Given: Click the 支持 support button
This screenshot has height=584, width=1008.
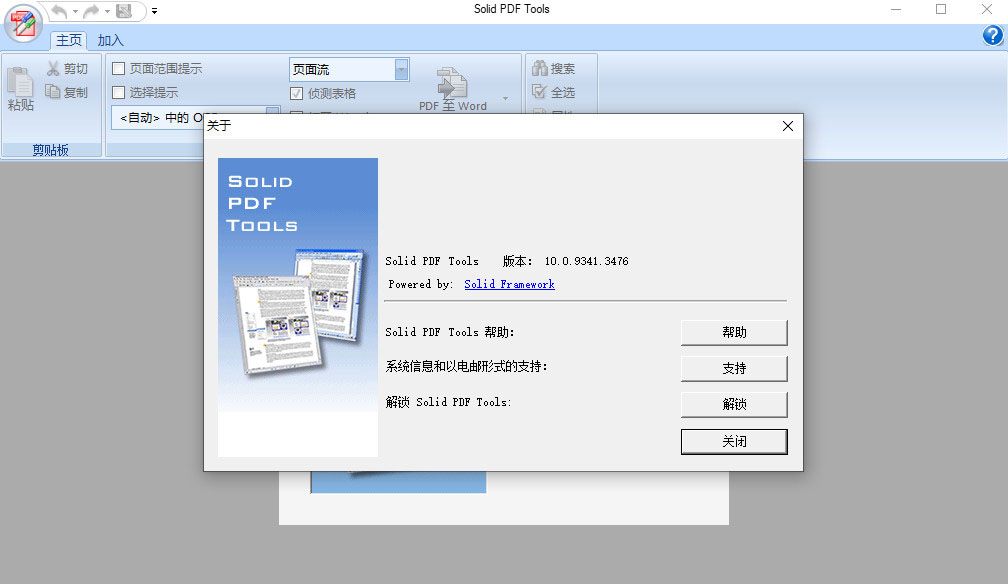Looking at the screenshot, I should click(734, 369).
